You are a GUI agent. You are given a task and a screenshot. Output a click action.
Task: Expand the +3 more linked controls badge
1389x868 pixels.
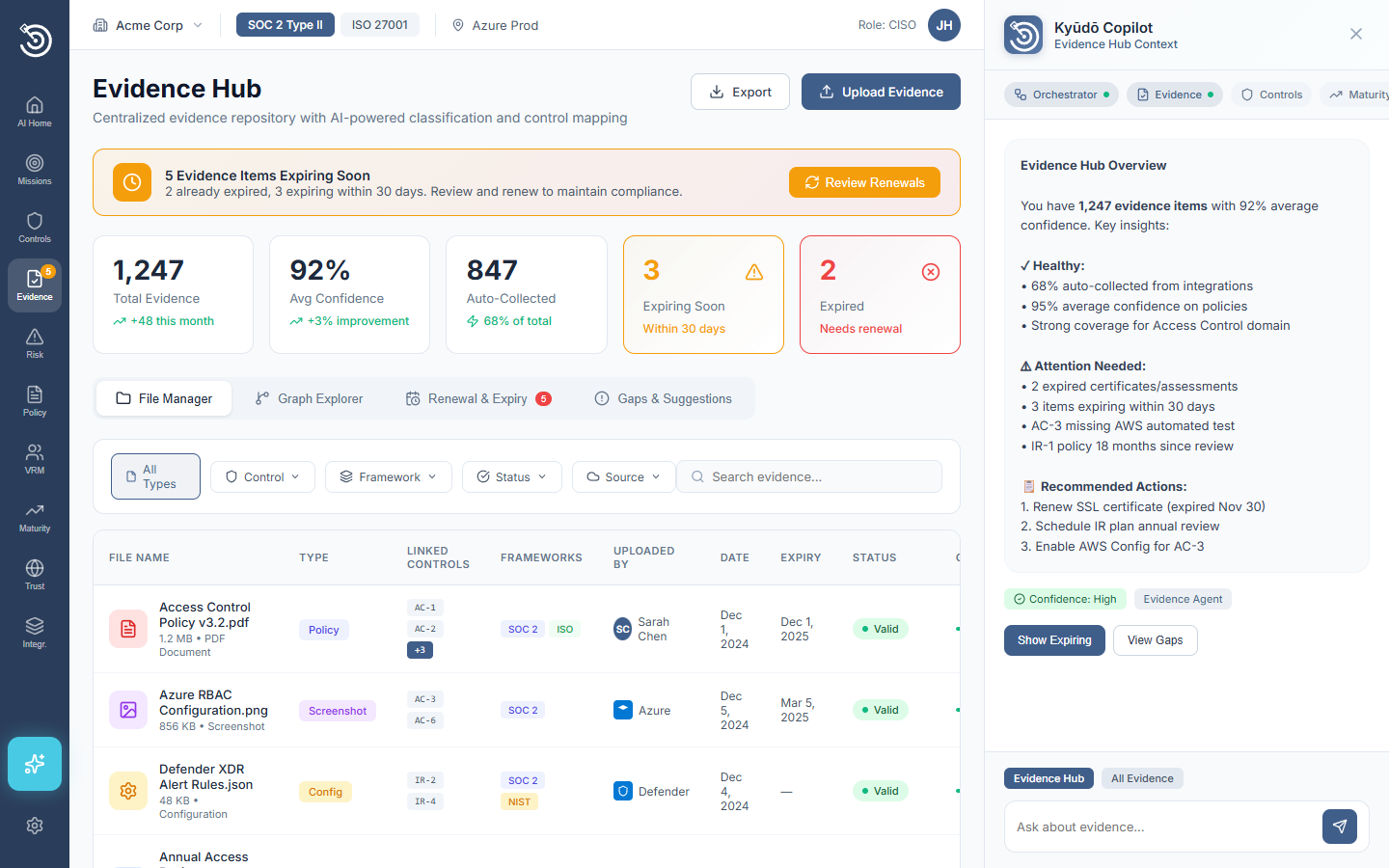click(420, 650)
